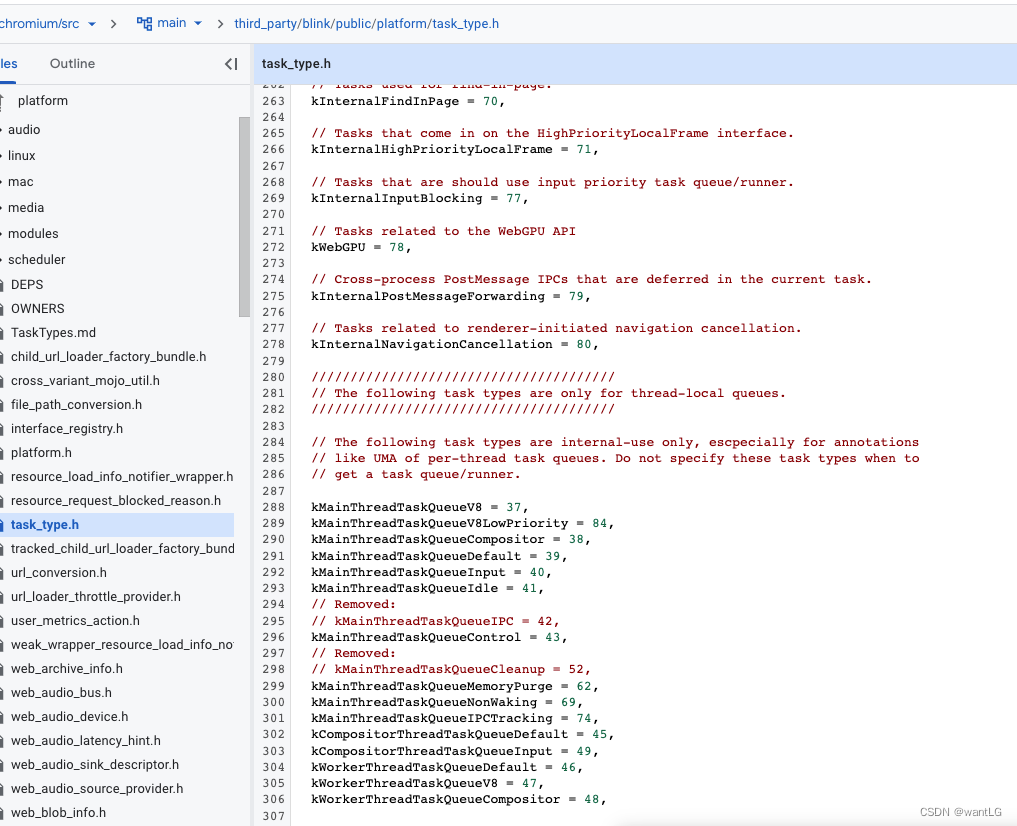Select the platform folder in tree
1017x826 pixels.
tap(43, 100)
